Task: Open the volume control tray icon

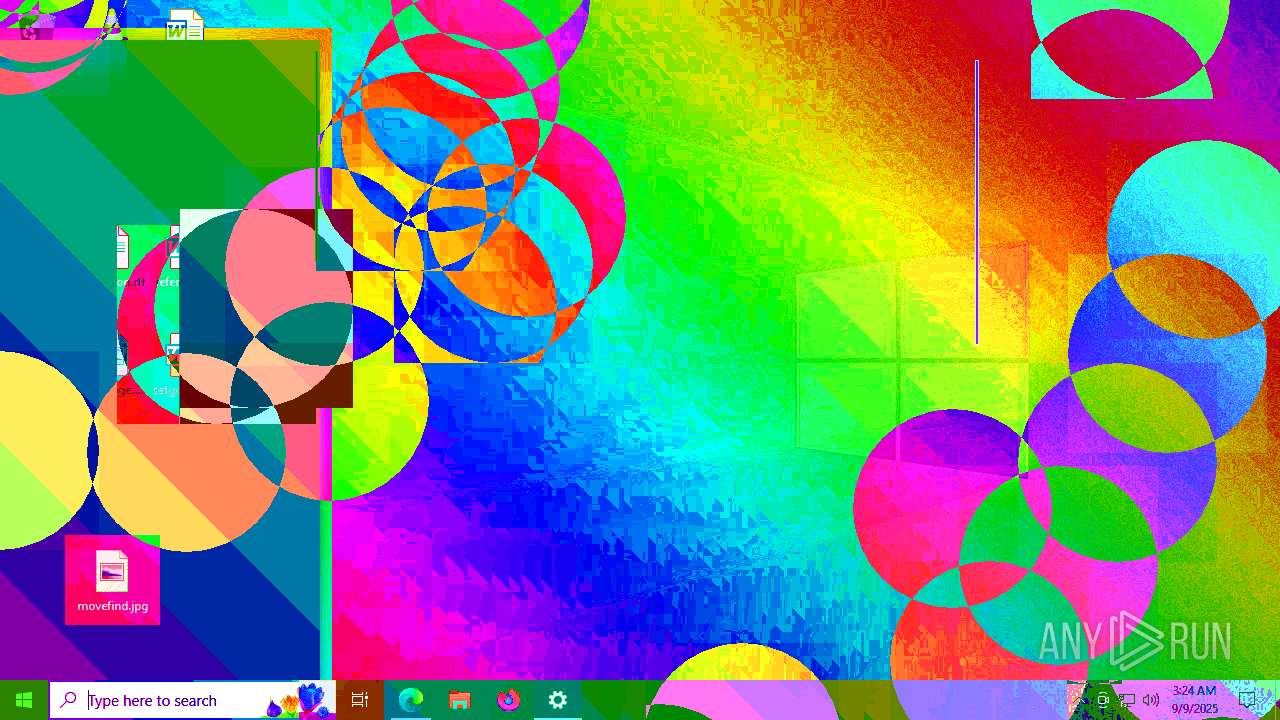Action: pos(1150,700)
